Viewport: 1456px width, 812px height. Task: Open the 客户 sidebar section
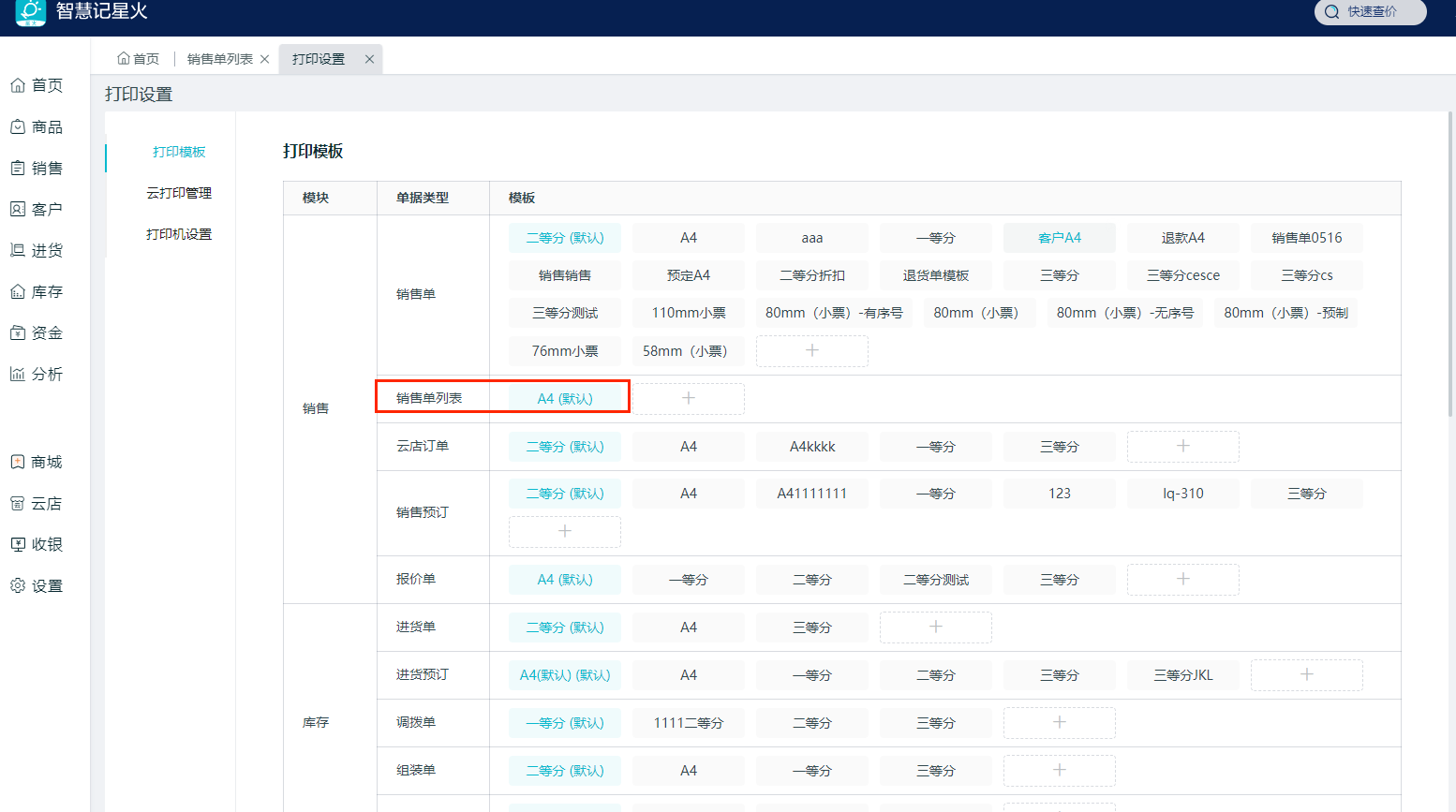point(37,209)
